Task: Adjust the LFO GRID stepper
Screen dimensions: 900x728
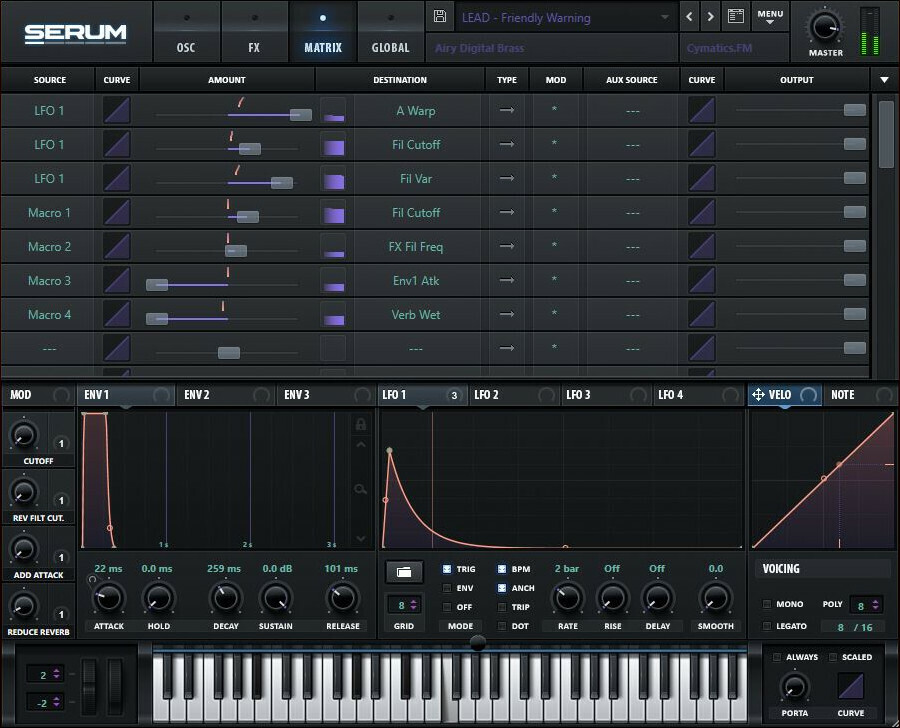Action: pos(413,605)
